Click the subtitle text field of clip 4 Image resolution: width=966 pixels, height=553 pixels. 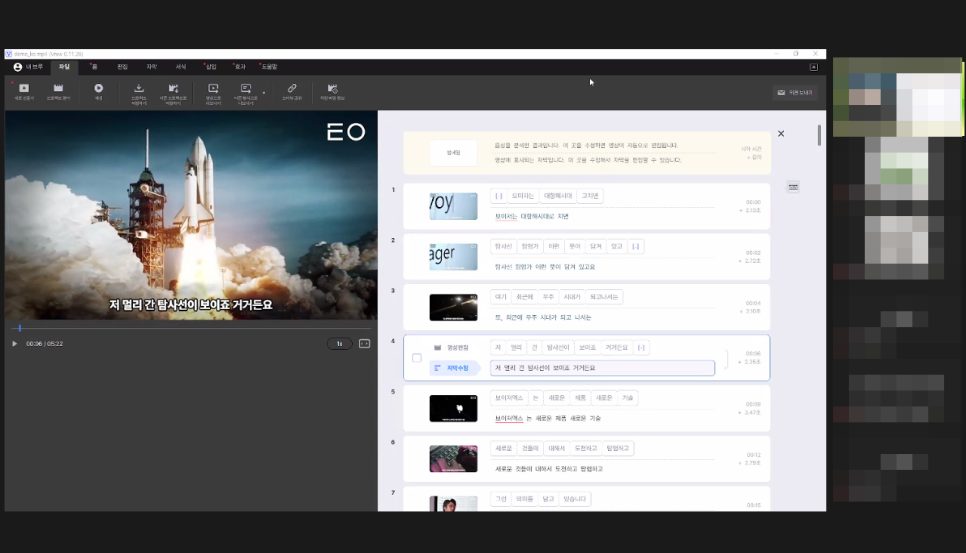(x=603, y=368)
